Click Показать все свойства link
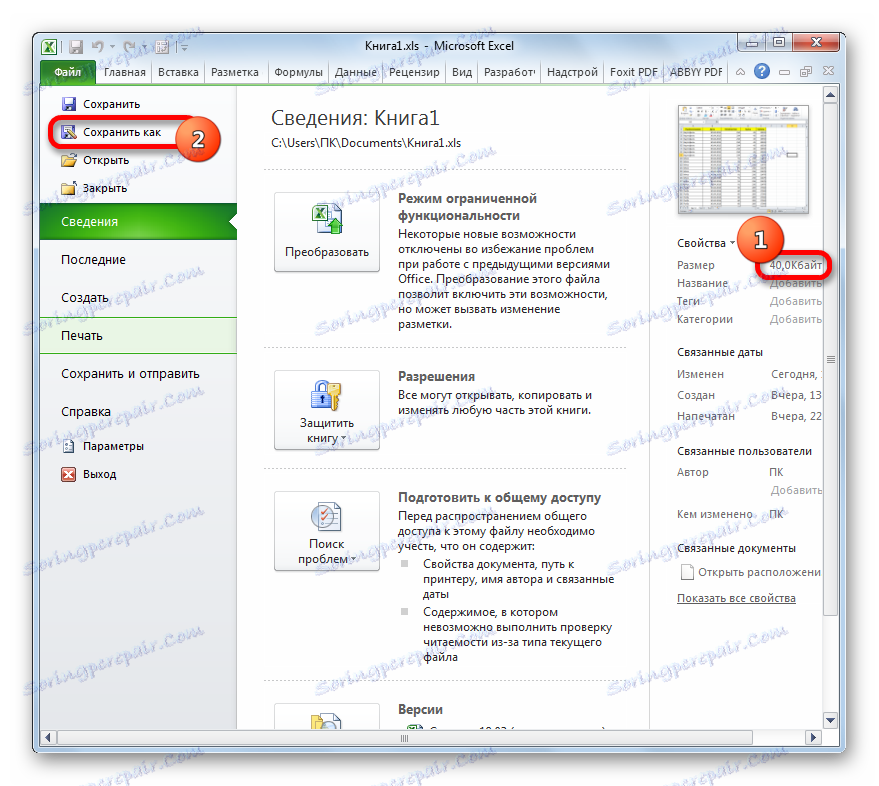879x786 pixels. 736,598
